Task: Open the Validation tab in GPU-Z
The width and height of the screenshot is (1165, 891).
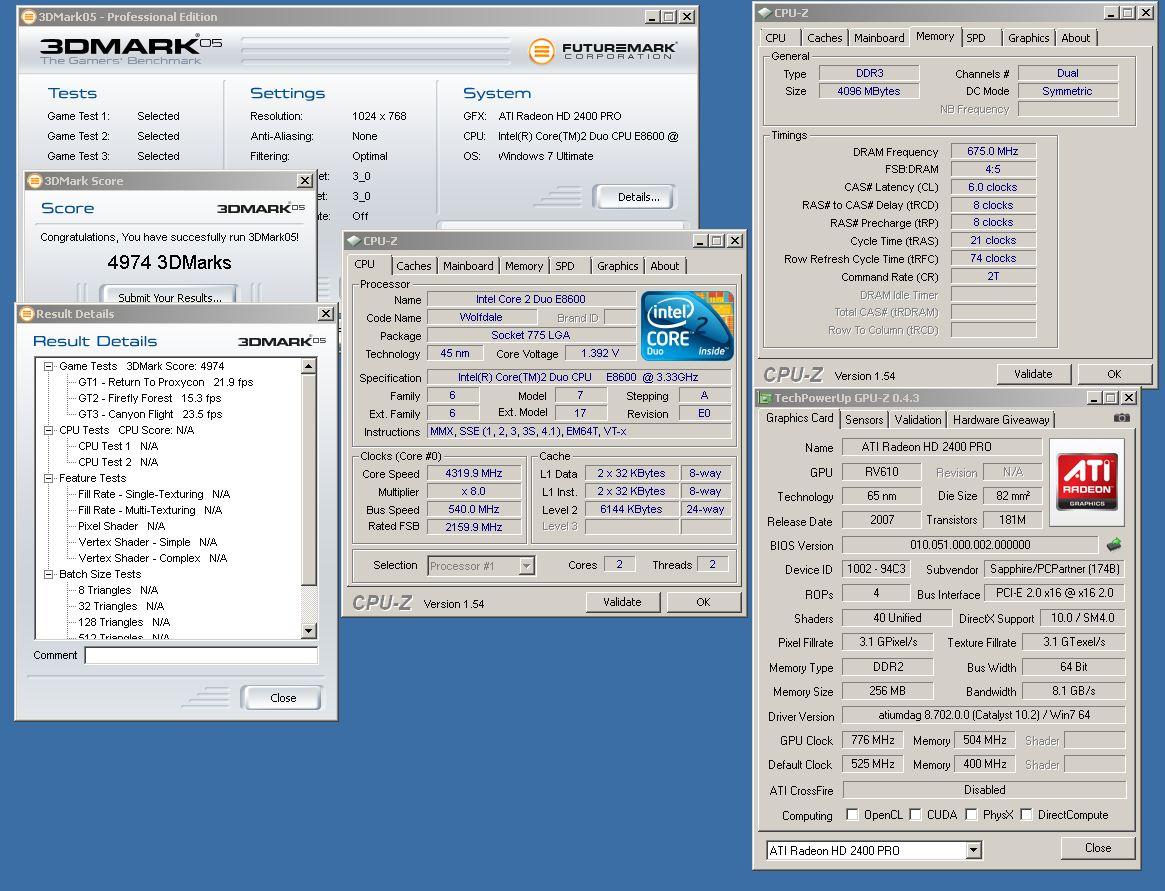Action: 918,420
